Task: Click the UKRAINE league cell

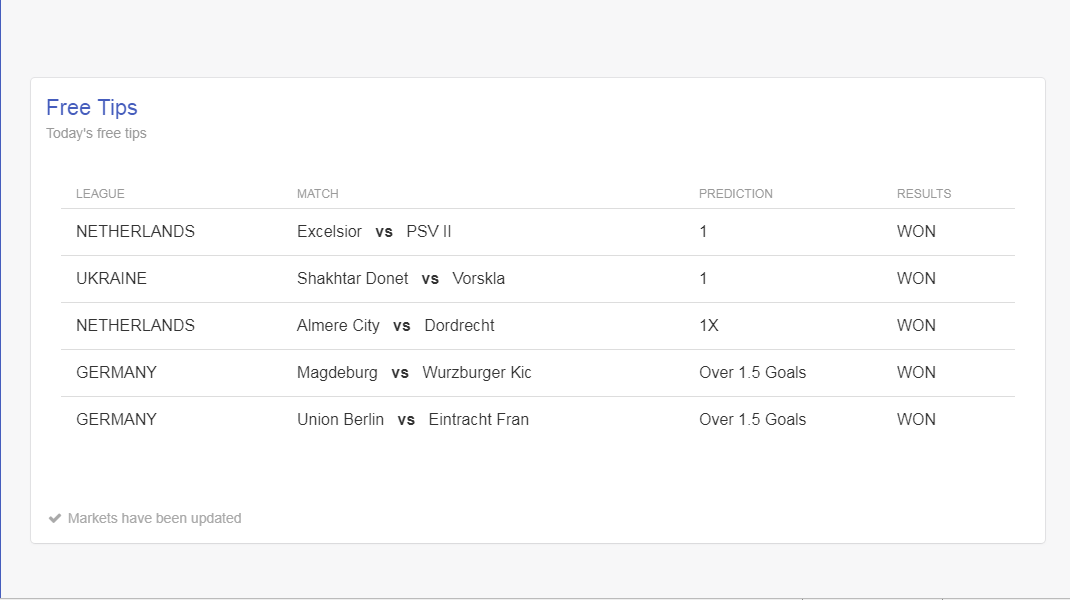Action: 111,278
